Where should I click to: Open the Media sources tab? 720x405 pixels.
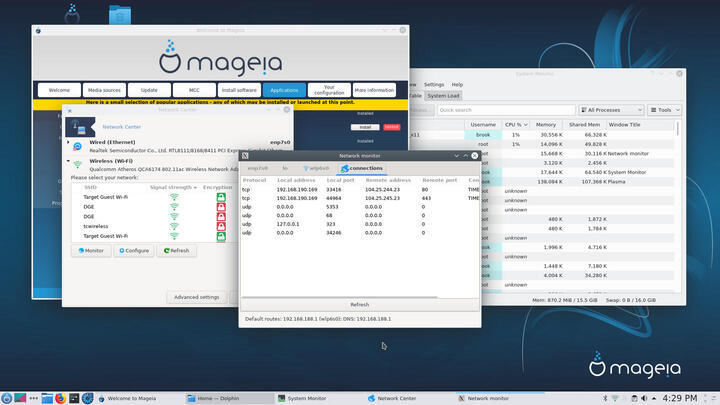tap(104, 90)
